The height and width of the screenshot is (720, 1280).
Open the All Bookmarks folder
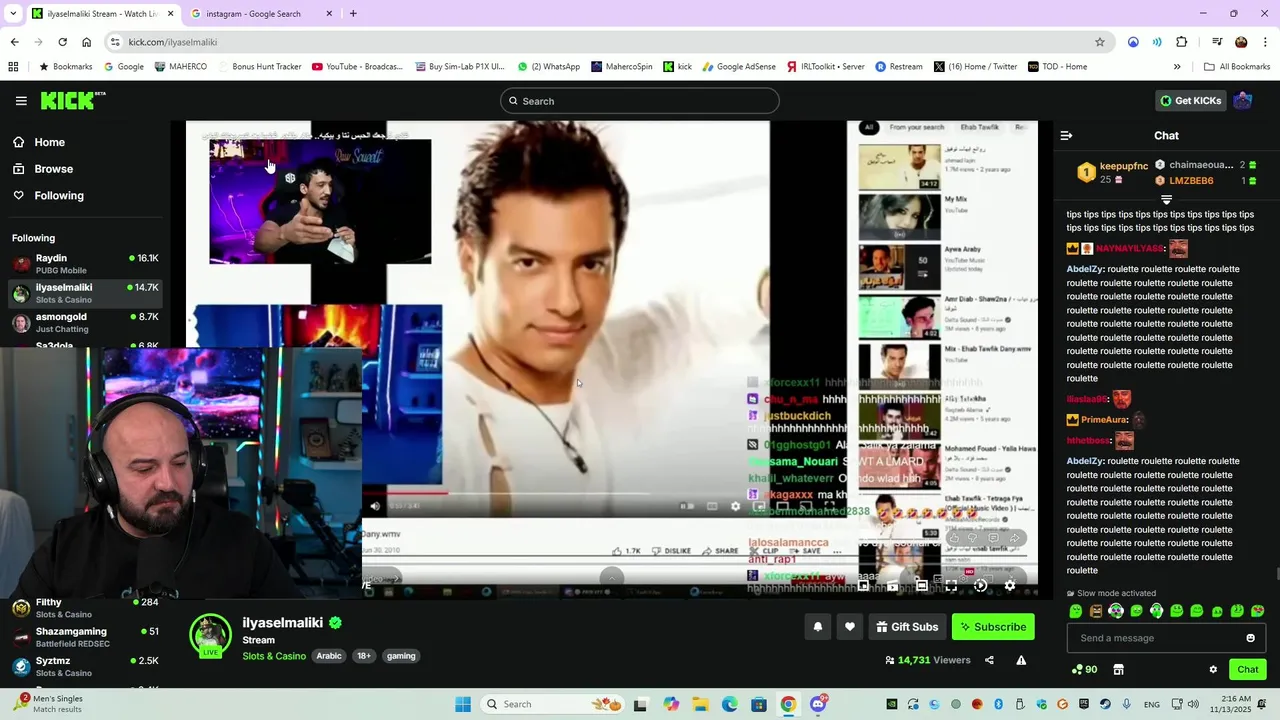pos(1237,67)
